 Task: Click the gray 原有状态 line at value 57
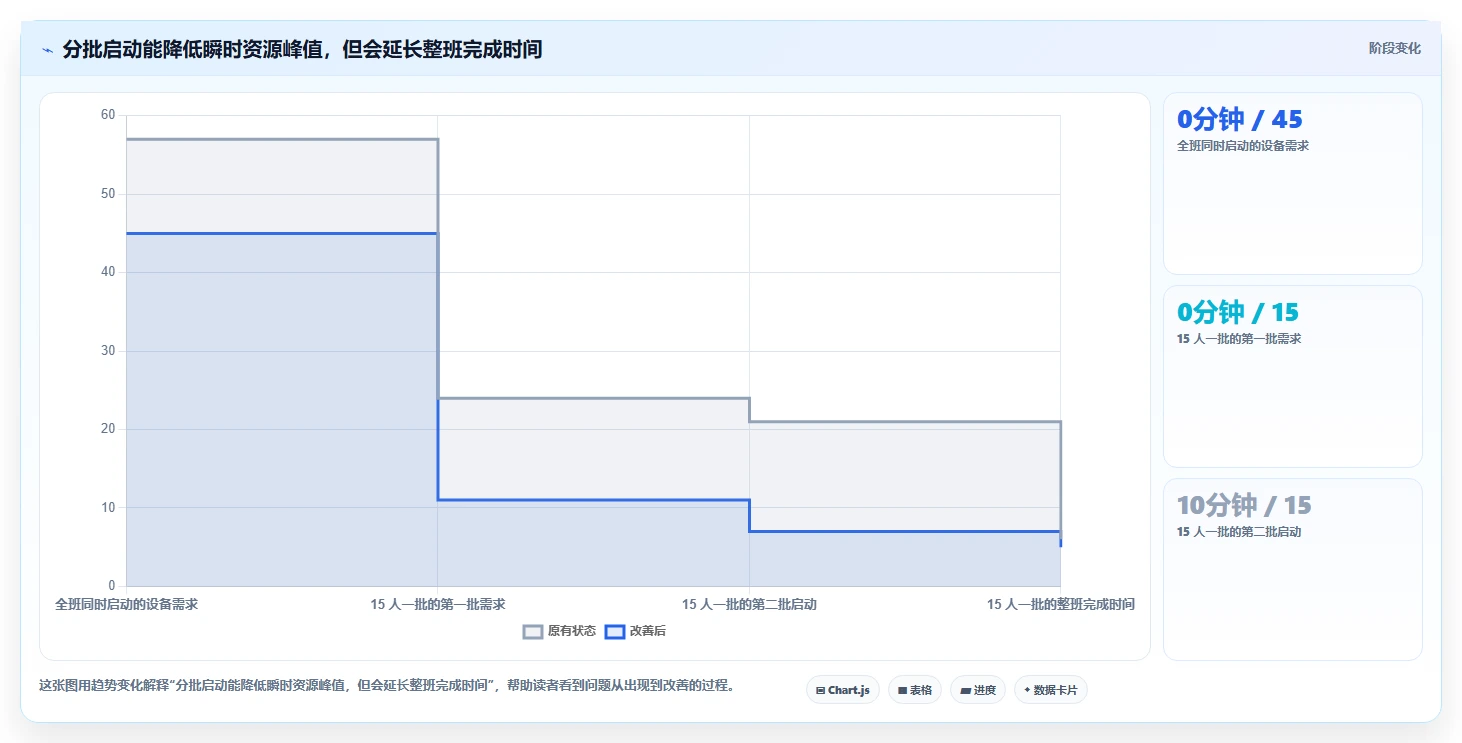tap(282, 139)
